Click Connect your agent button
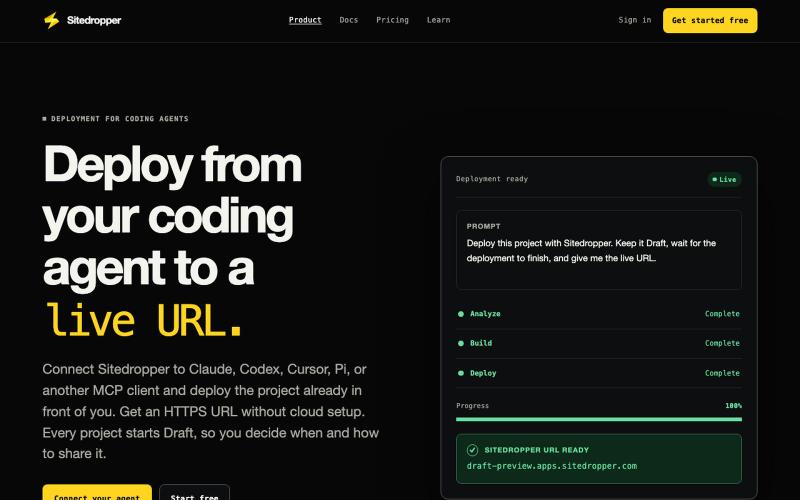The width and height of the screenshot is (800, 500). (97, 493)
